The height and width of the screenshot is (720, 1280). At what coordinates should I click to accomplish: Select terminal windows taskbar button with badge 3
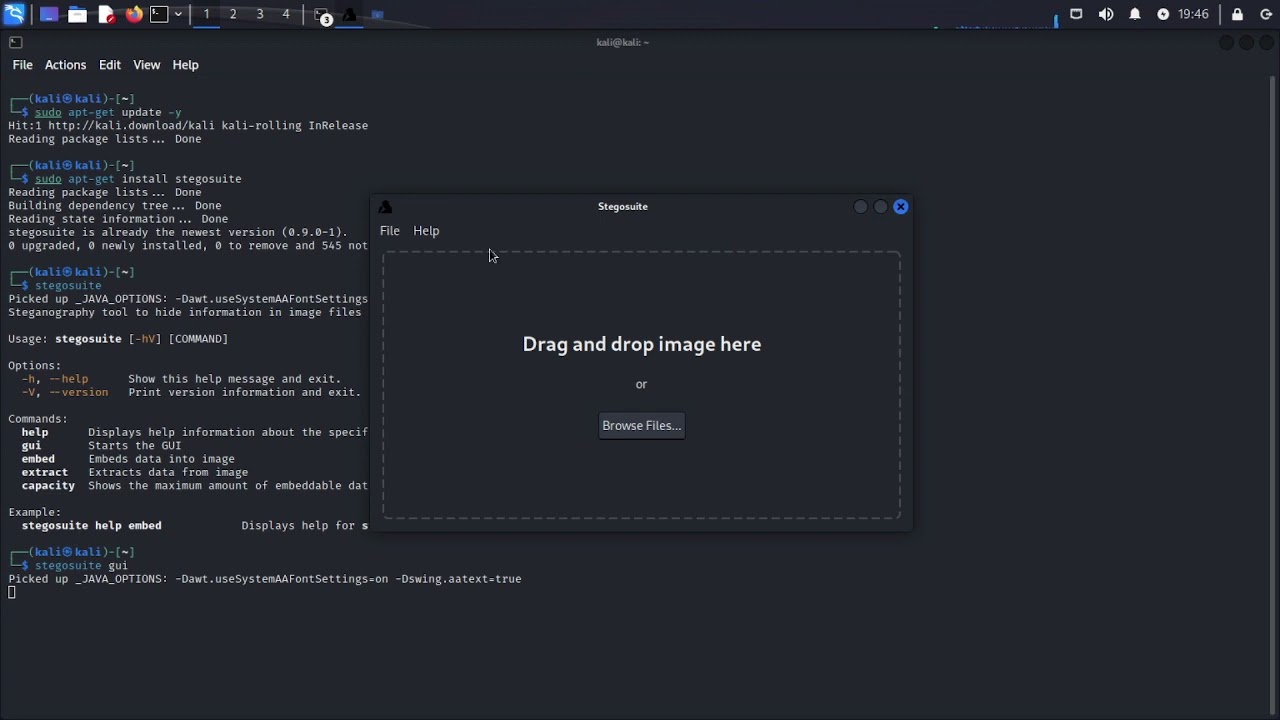pos(322,15)
